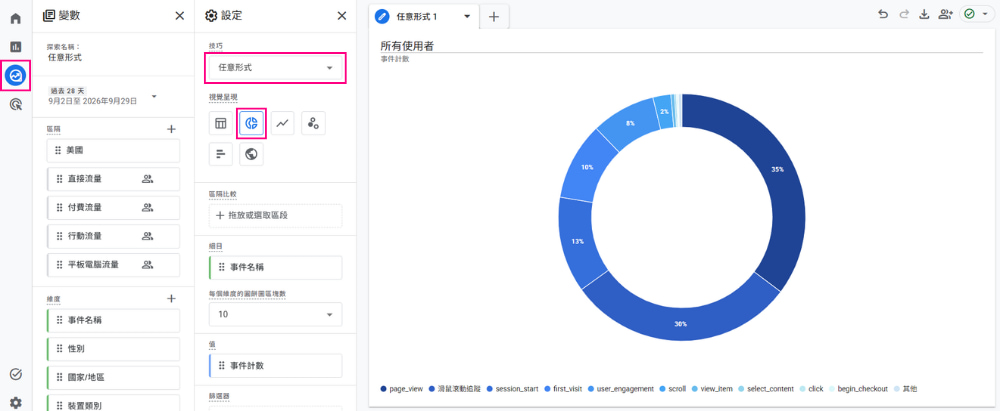Select the 行動流量 segment
The height and width of the screenshot is (411, 1000).
[x=113, y=235]
